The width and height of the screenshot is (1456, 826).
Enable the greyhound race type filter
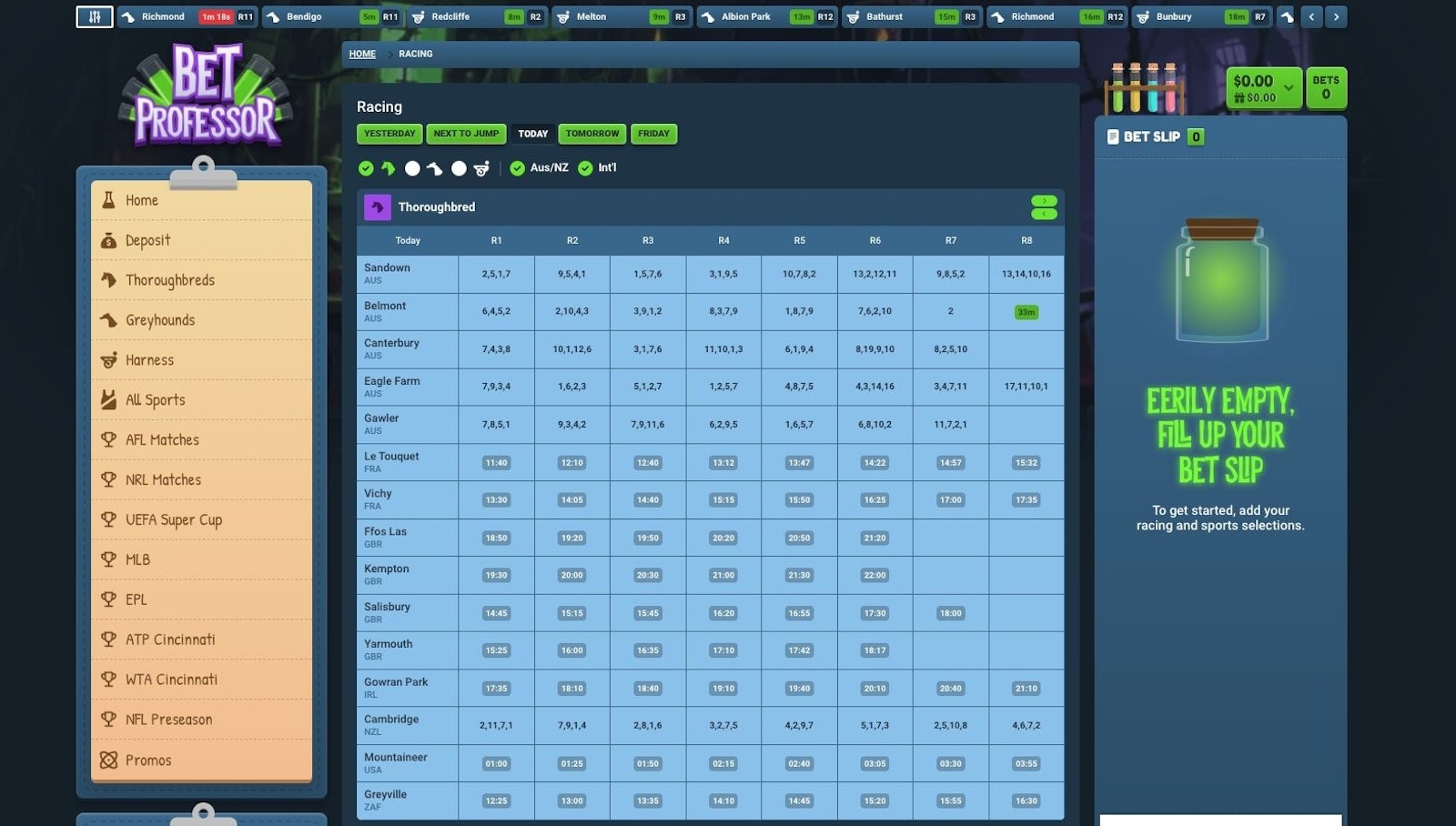point(411,168)
